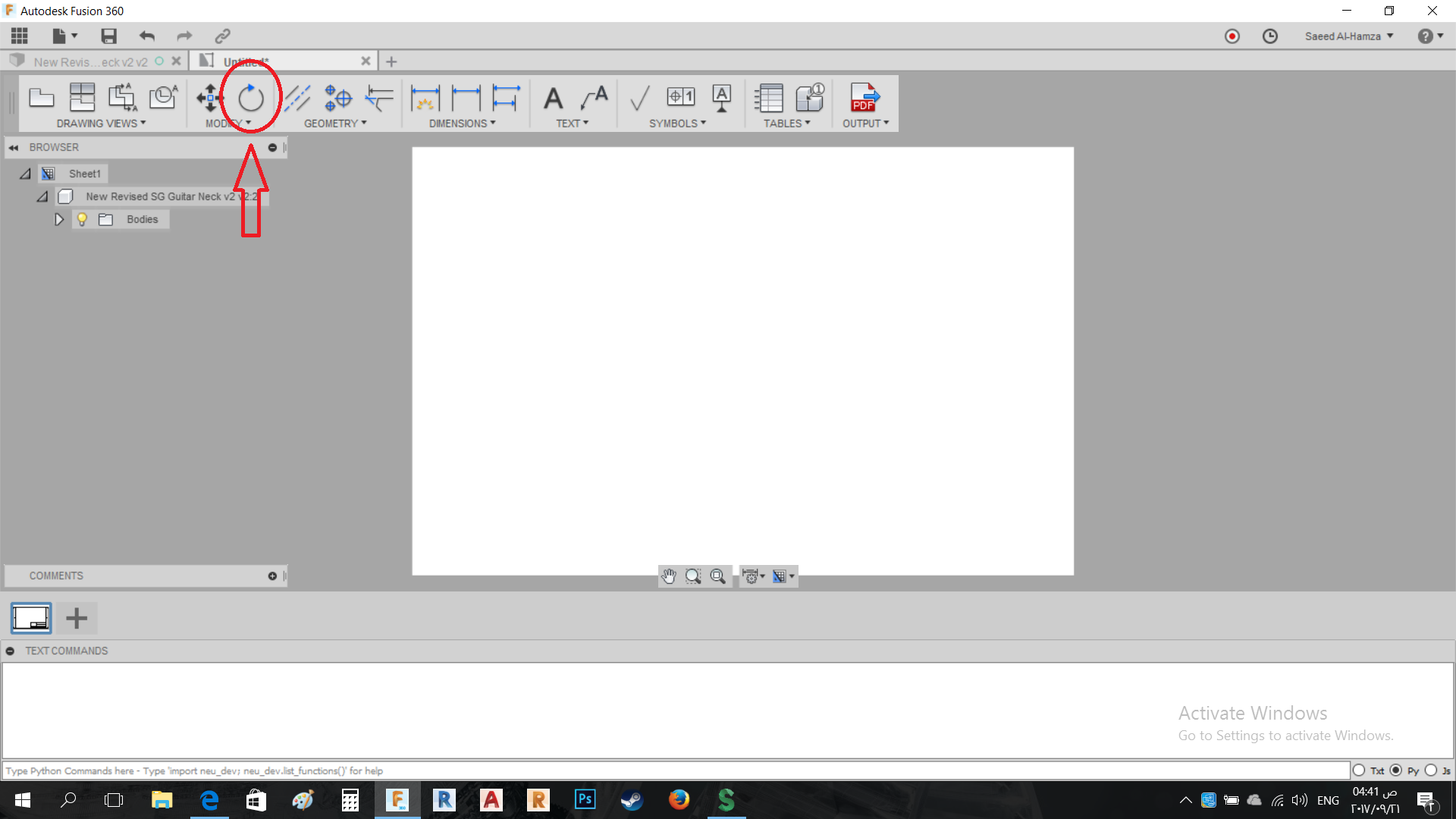Open the DIMENSIONS dropdown menu
This screenshot has width=1456, height=819.
click(x=462, y=123)
